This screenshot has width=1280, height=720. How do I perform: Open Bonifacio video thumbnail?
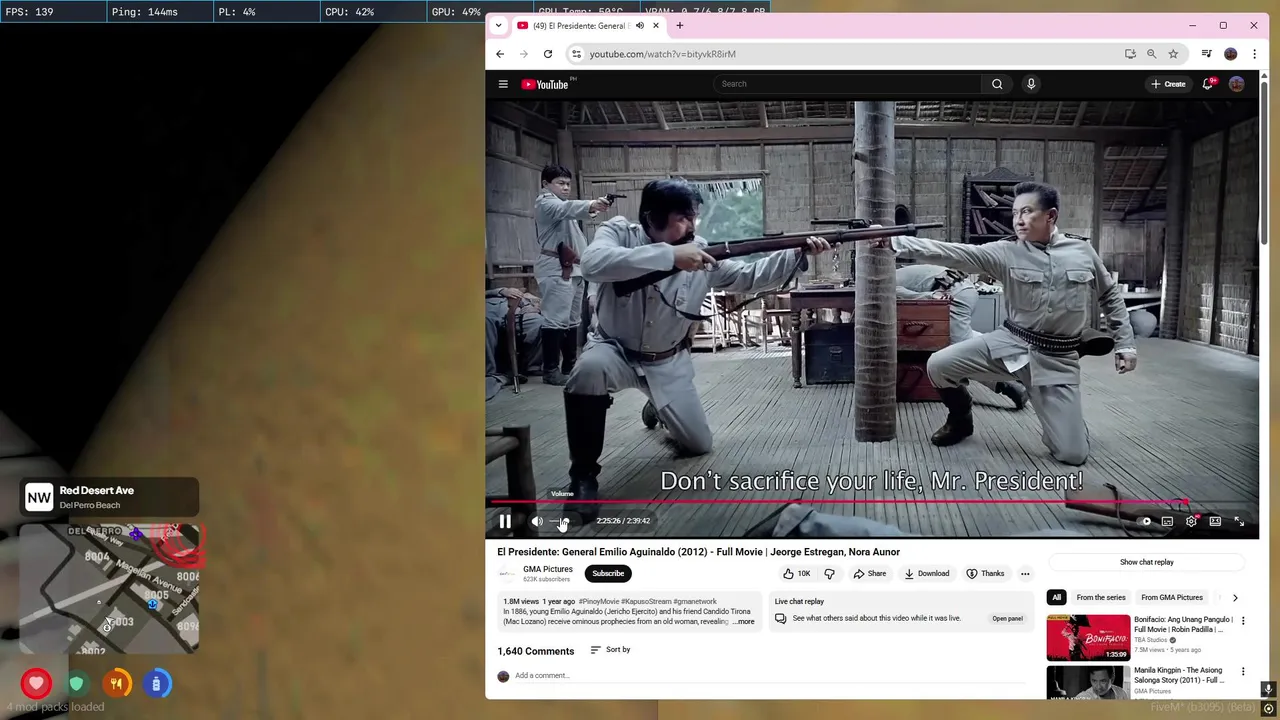[1088, 638]
